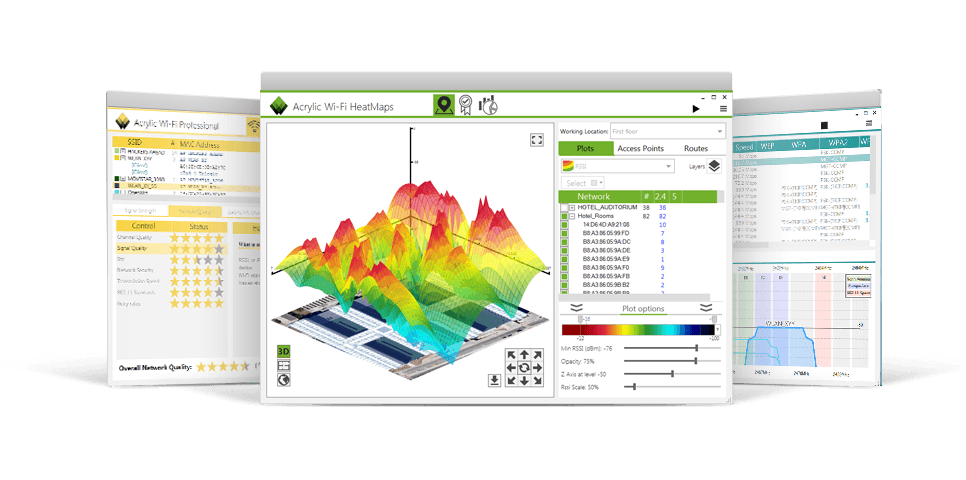The width and height of the screenshot is (966, 480).
Task: Click the Acrylic Wi-Fi Professional yellow logo
Action: pyautogui.click(x=122, y=122)
